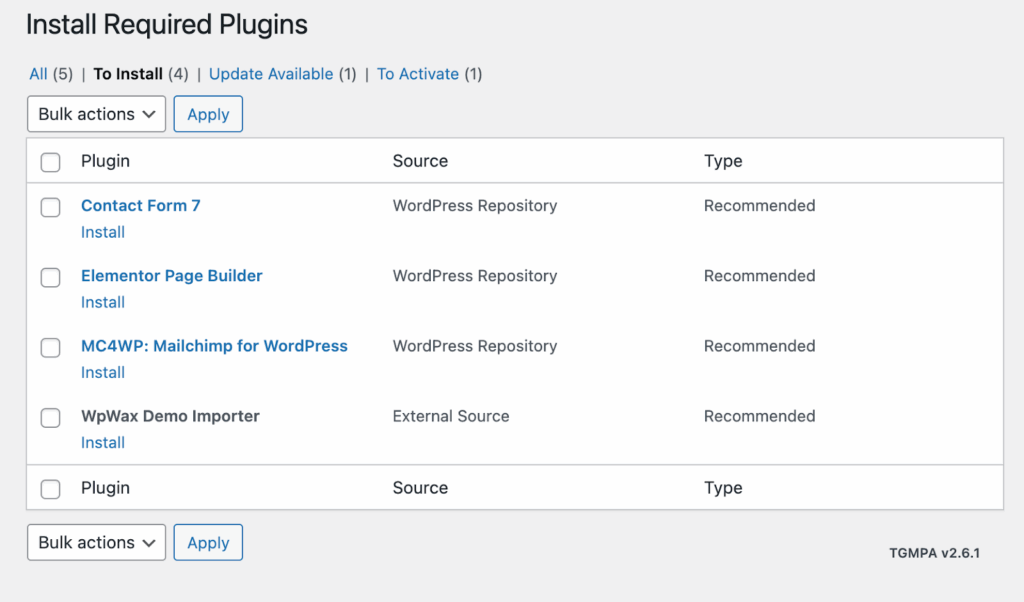Open the bottom Bulk actions dropdown
Screen dimensions: 1024x602
(x=96, y=543)
